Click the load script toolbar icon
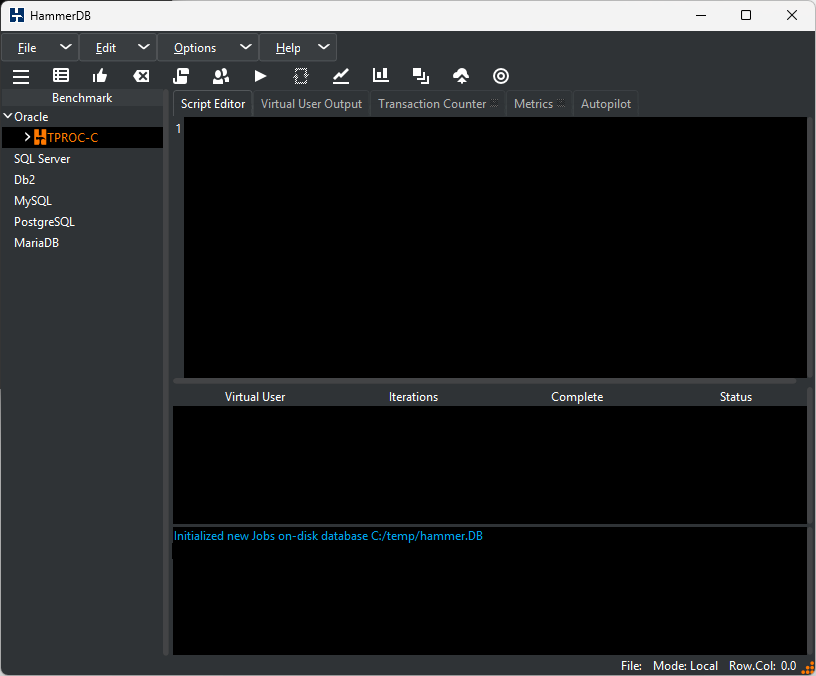Image resolution: width=816 pixels, height=676 pixels. (x=181, y=76)
